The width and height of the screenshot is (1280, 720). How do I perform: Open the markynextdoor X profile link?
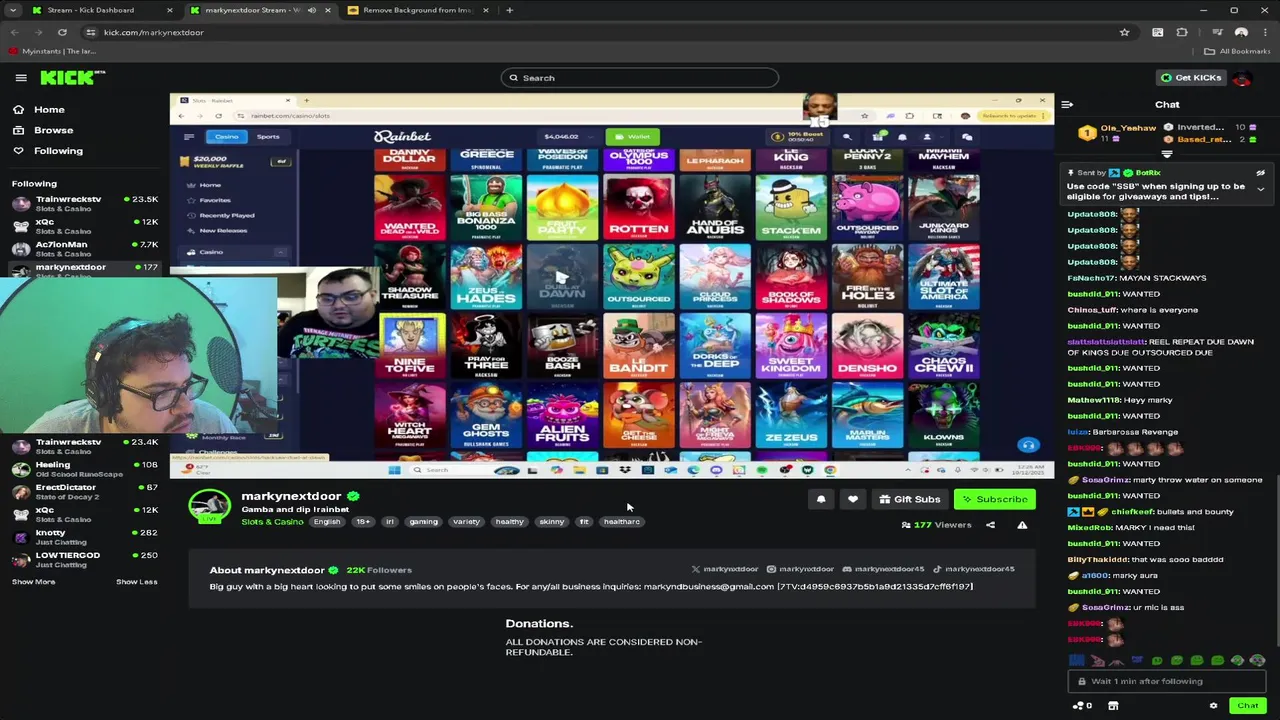[725, 569]
